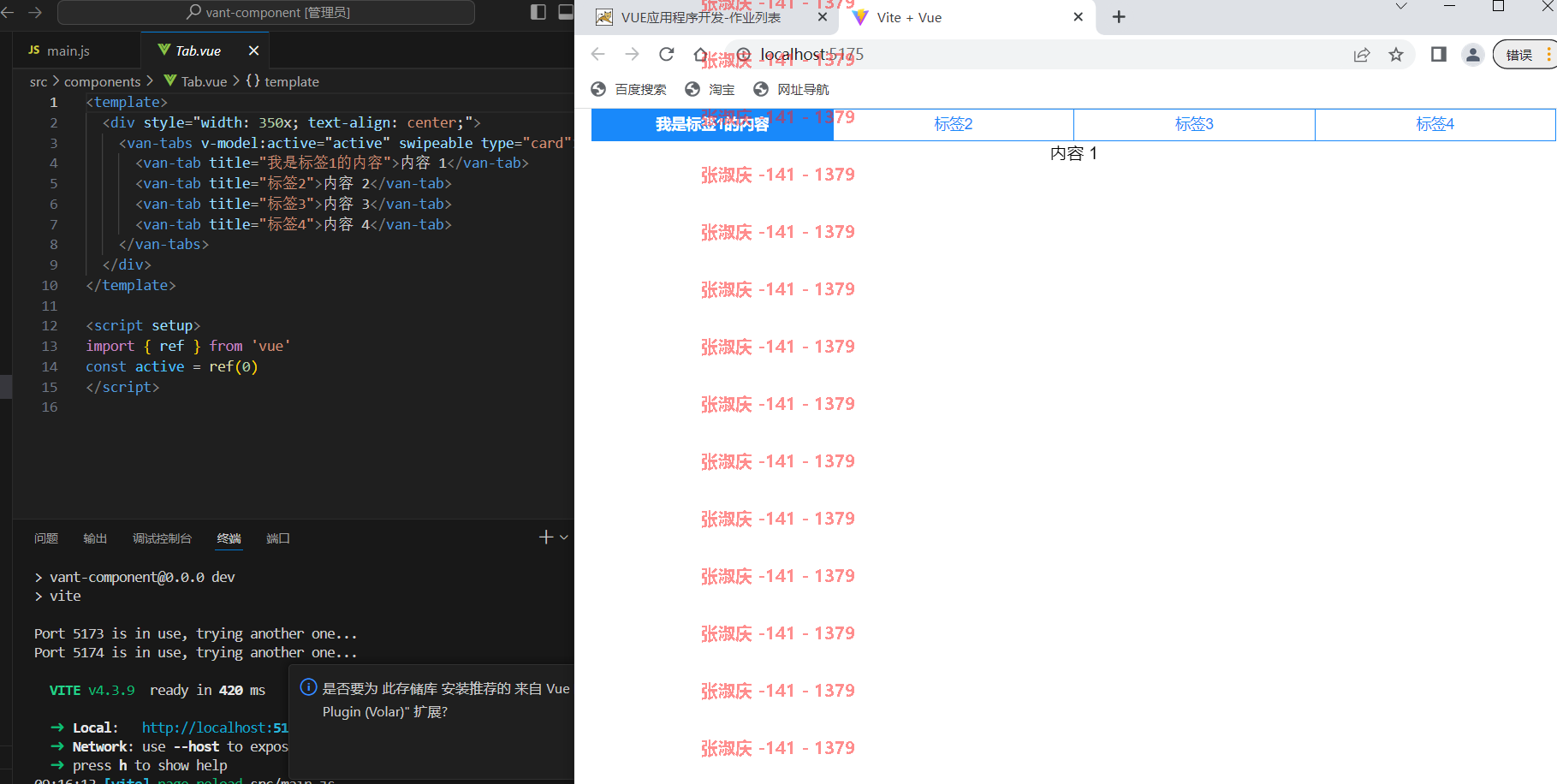
Task: Go forward in VS Code navigation
Action: pyautogui.click(x=35, y=12)
